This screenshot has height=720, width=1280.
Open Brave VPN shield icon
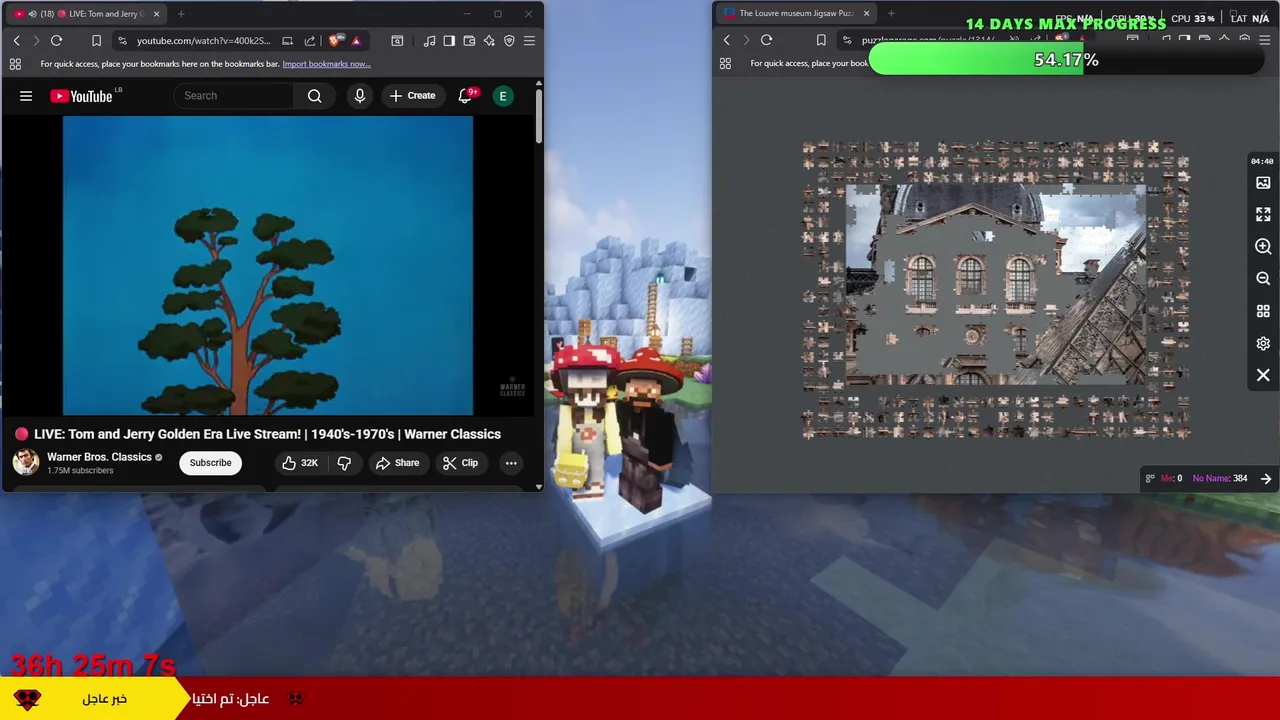tap(509, 40)
